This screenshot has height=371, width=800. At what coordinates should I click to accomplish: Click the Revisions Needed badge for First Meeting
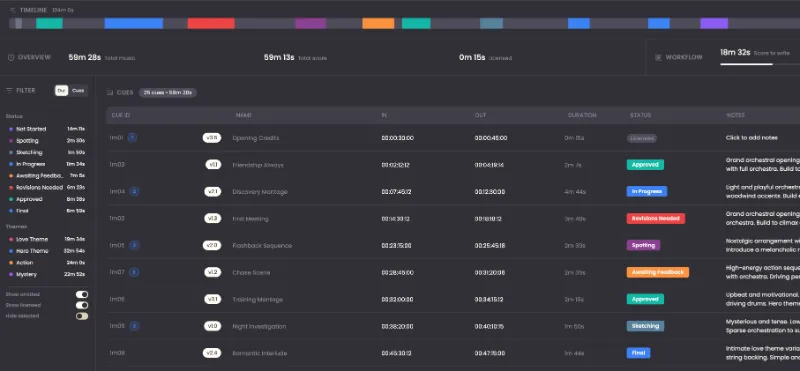click(656, 218)
